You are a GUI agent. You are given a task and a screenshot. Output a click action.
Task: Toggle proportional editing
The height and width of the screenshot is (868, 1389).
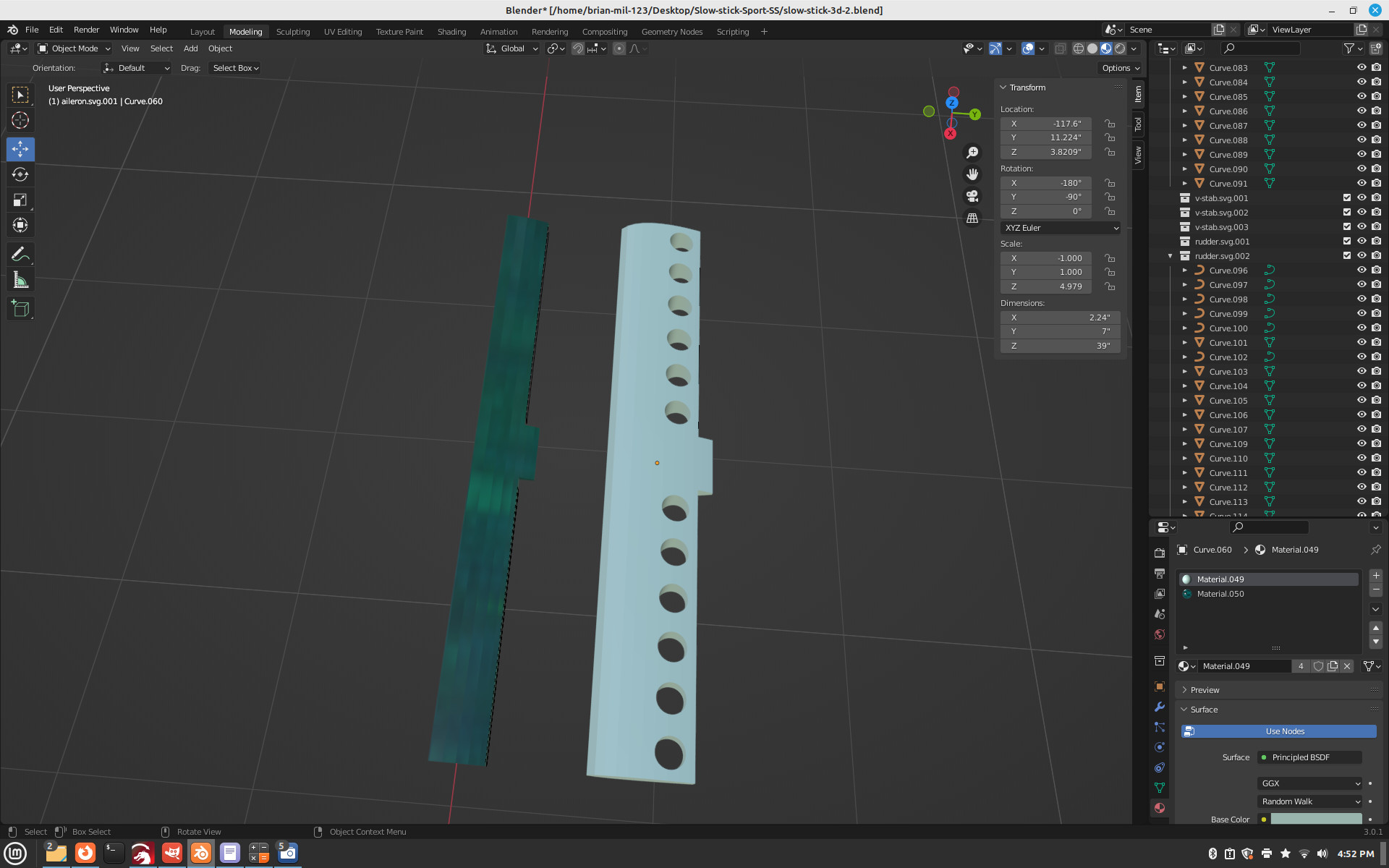tap(619, 48)
